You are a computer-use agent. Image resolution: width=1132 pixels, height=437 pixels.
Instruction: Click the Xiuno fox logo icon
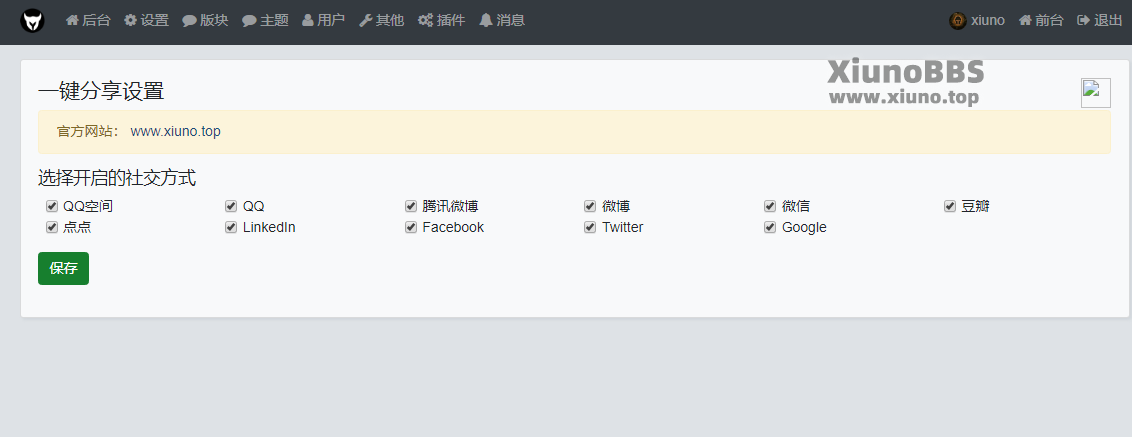coord(32,20)
